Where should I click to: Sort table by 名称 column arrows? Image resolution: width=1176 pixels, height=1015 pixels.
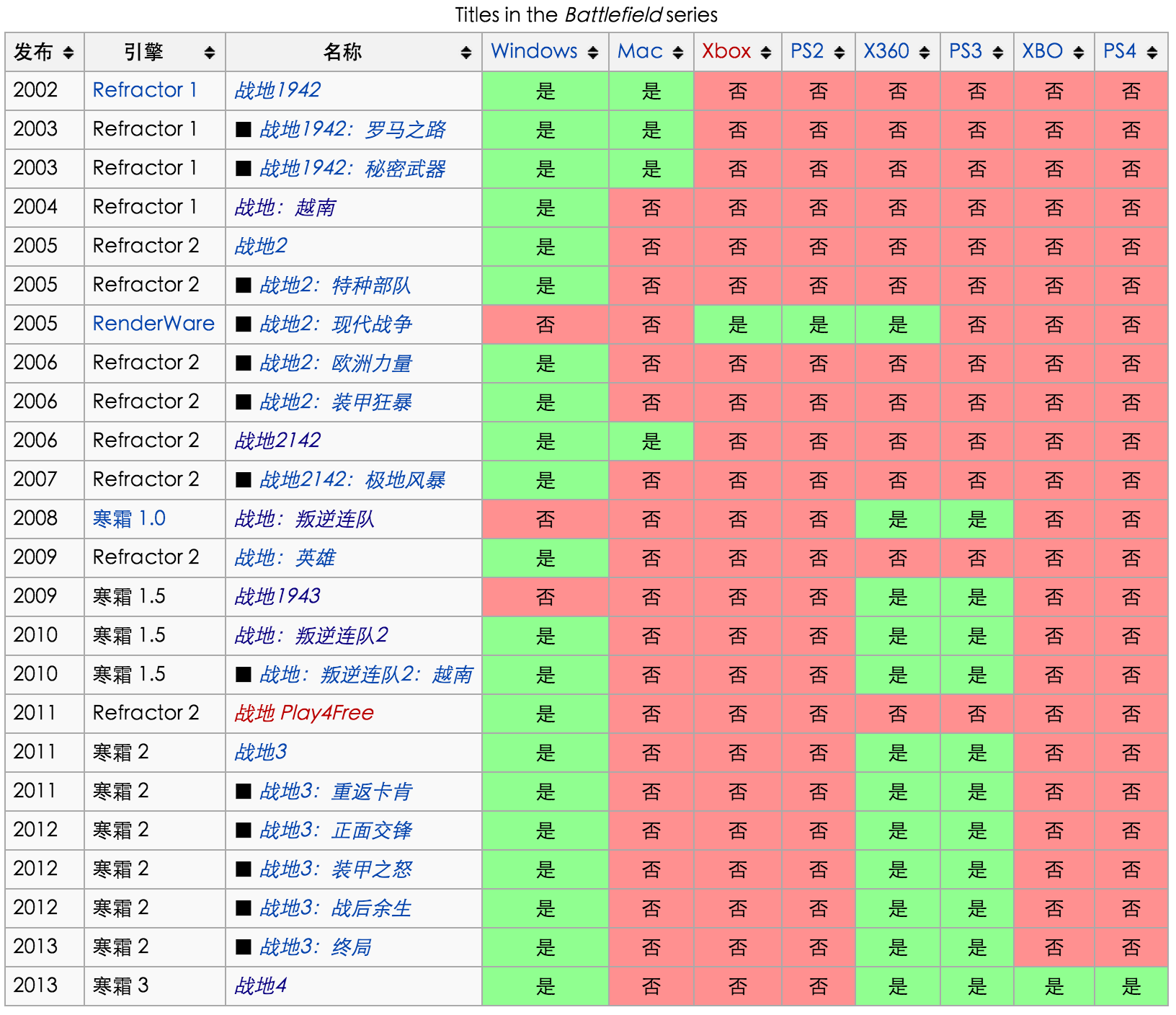[x=465, y=53]
